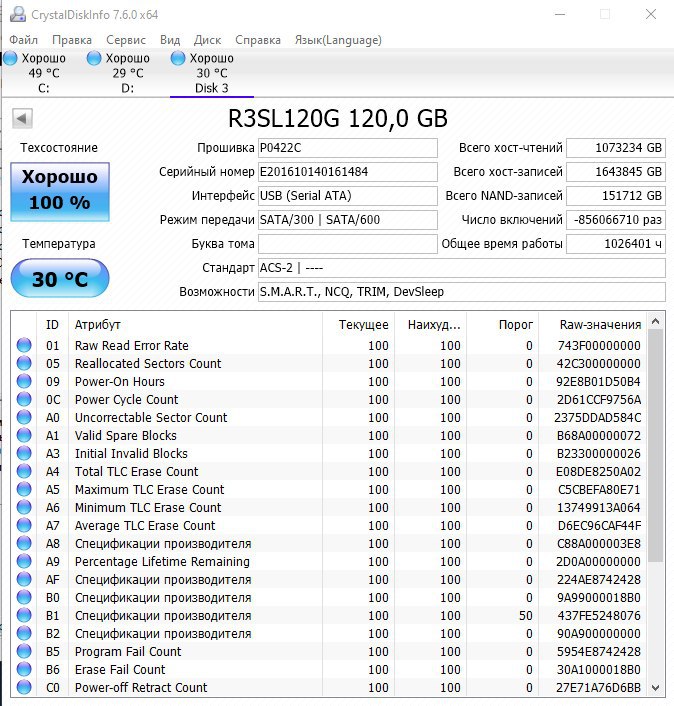The image size is (674, 706).
Task: Click the Прошивка field with P0422C
Action: tap(348, 148)
